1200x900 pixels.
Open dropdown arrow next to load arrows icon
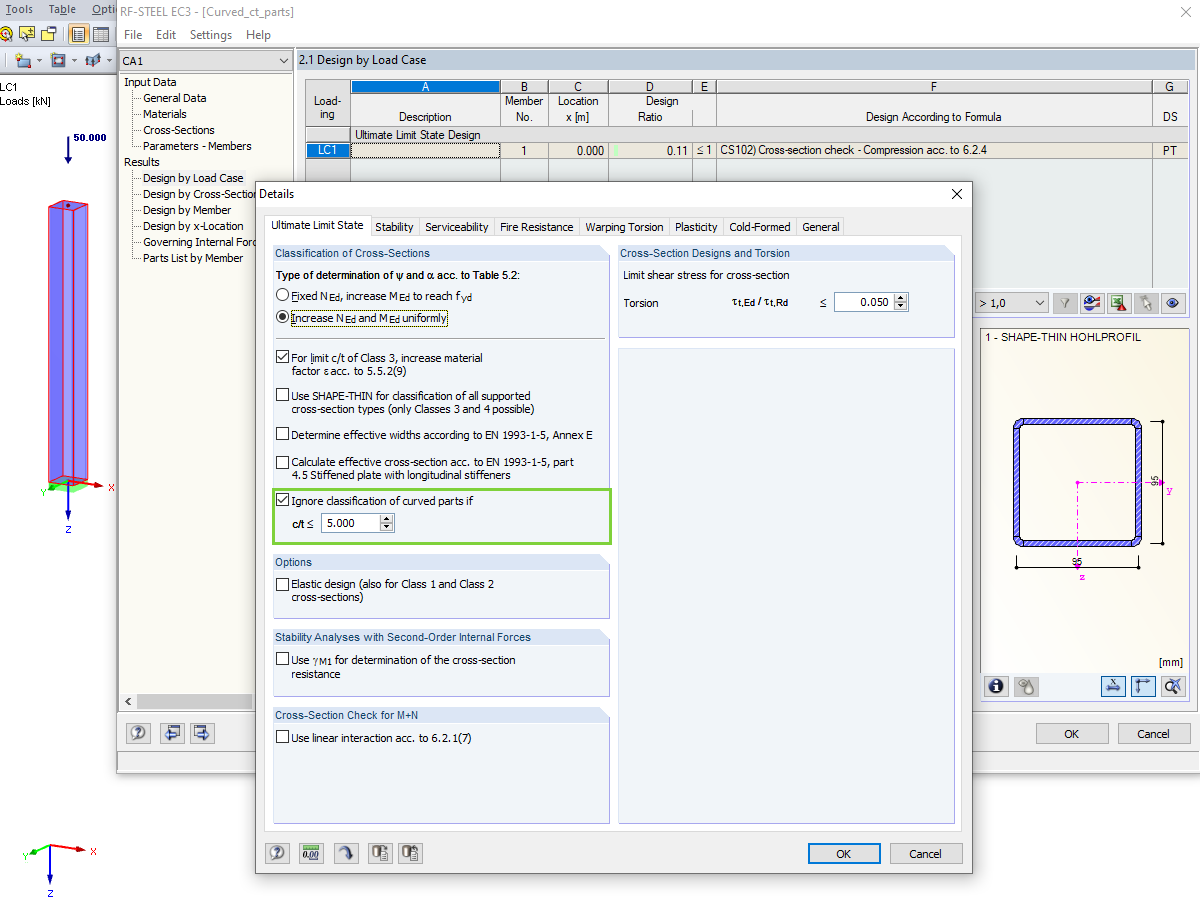109,60
